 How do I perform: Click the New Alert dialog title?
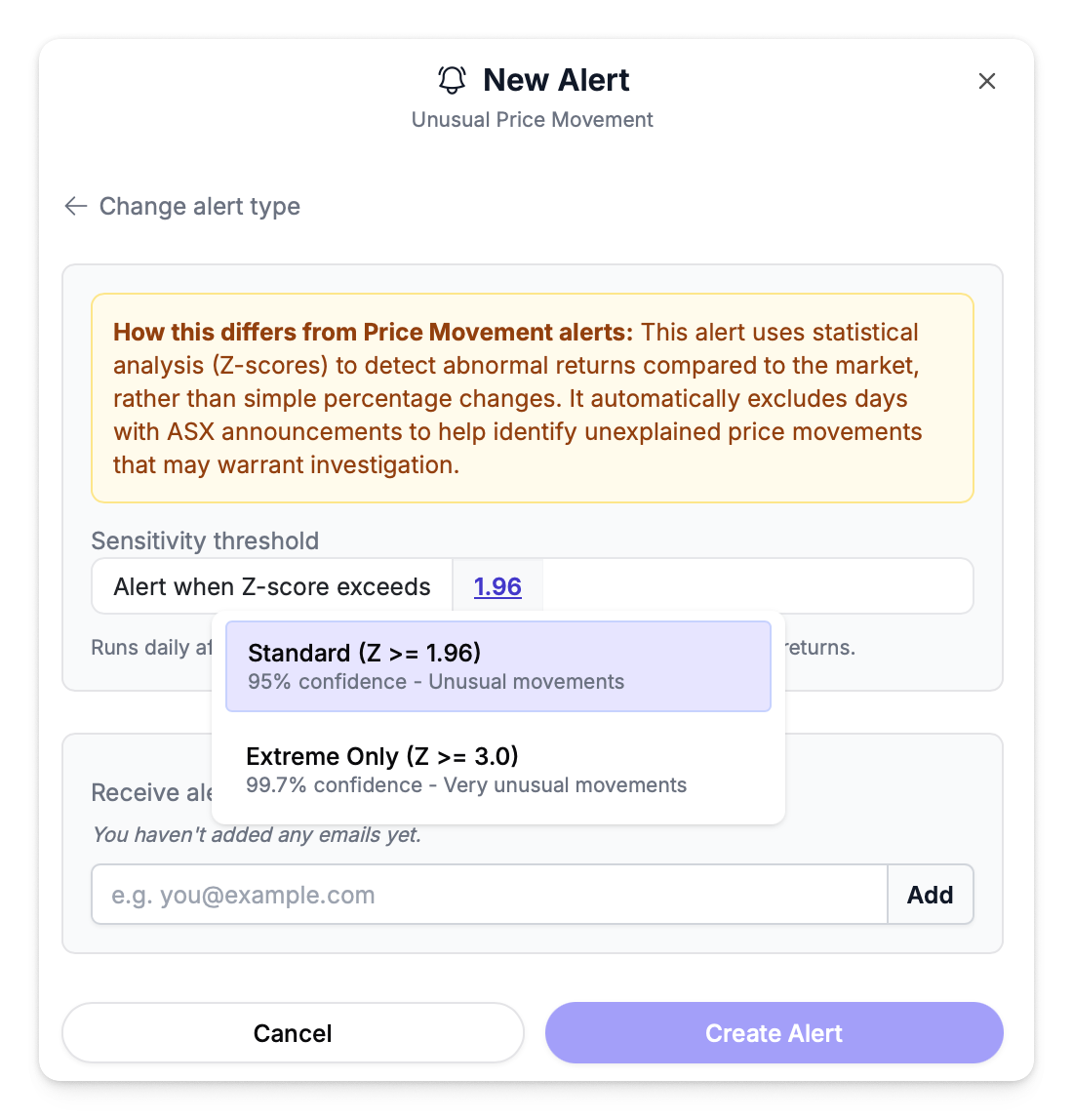[556, 80]
